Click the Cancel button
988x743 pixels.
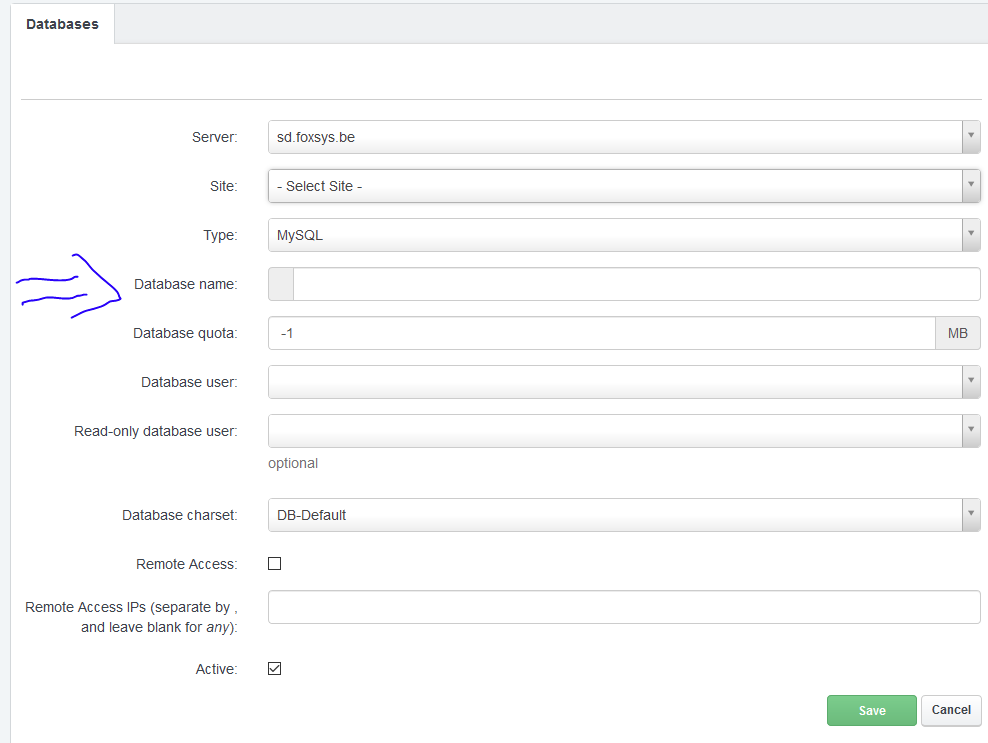(x=951, y=710)
